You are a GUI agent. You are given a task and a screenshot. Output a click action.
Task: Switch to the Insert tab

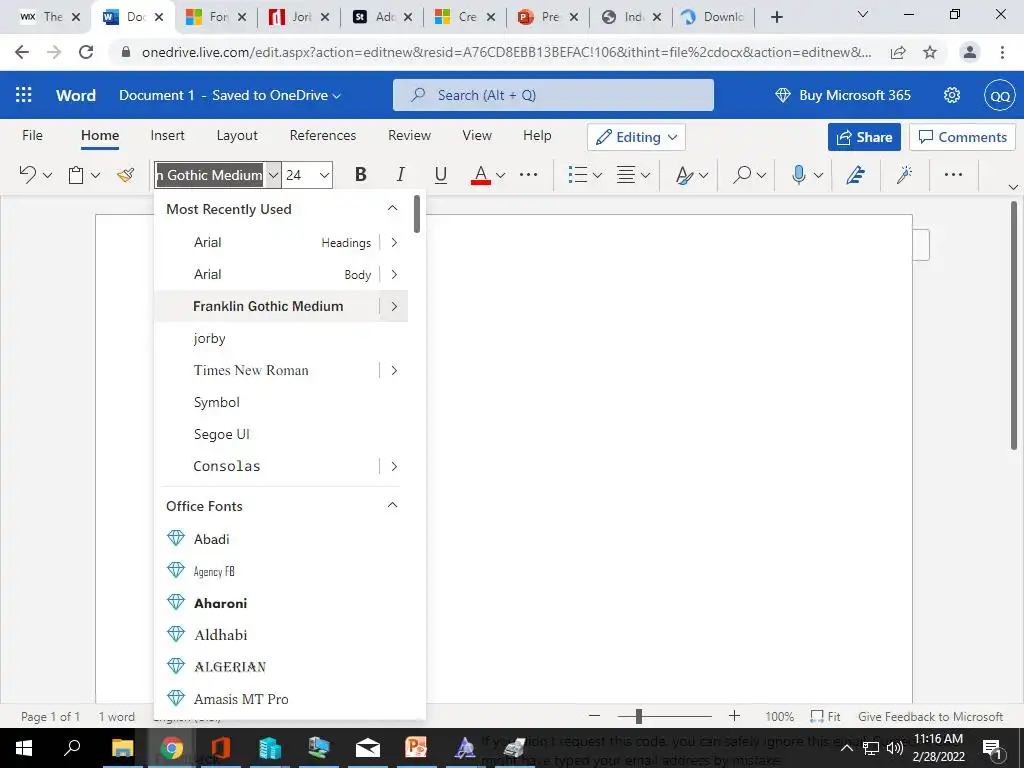[167, 135]
